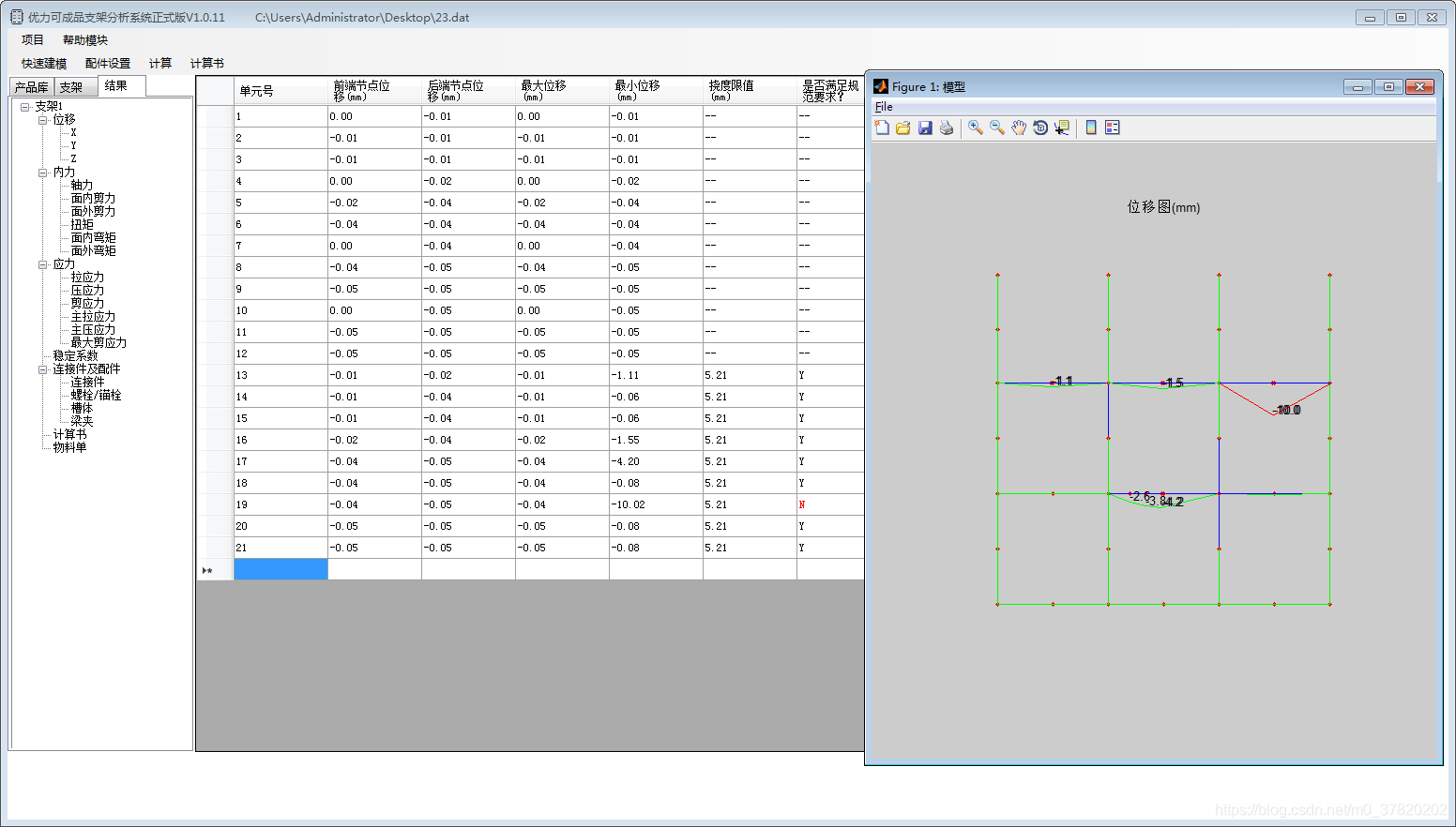Select X under 位移 in tree
1456x827 pixels.
pos(73,133)
